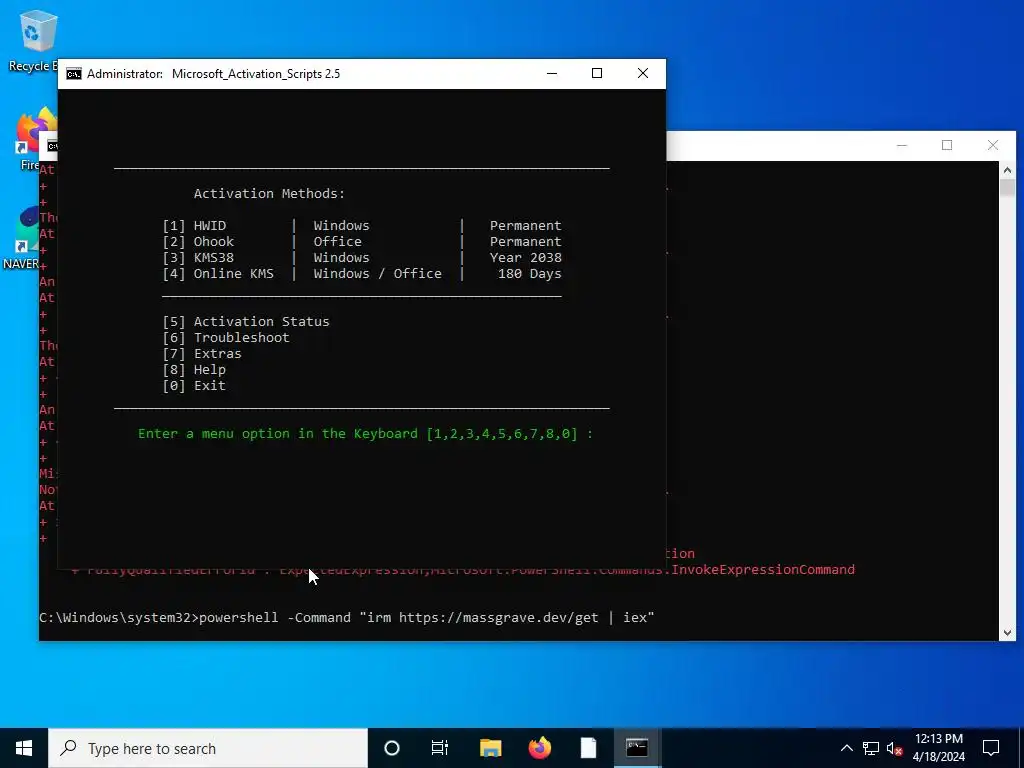Click the Activation Scripts window title text

[256, 74]
